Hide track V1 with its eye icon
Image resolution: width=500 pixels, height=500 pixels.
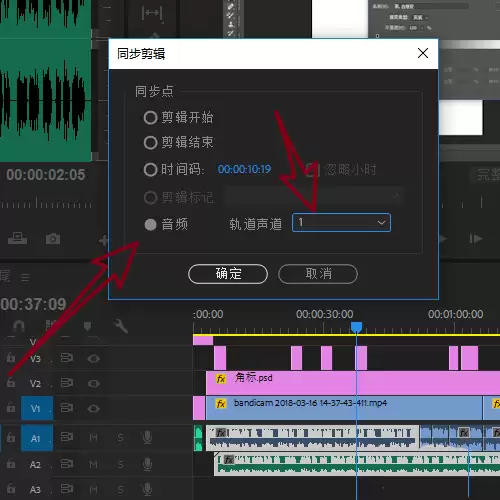94,408
